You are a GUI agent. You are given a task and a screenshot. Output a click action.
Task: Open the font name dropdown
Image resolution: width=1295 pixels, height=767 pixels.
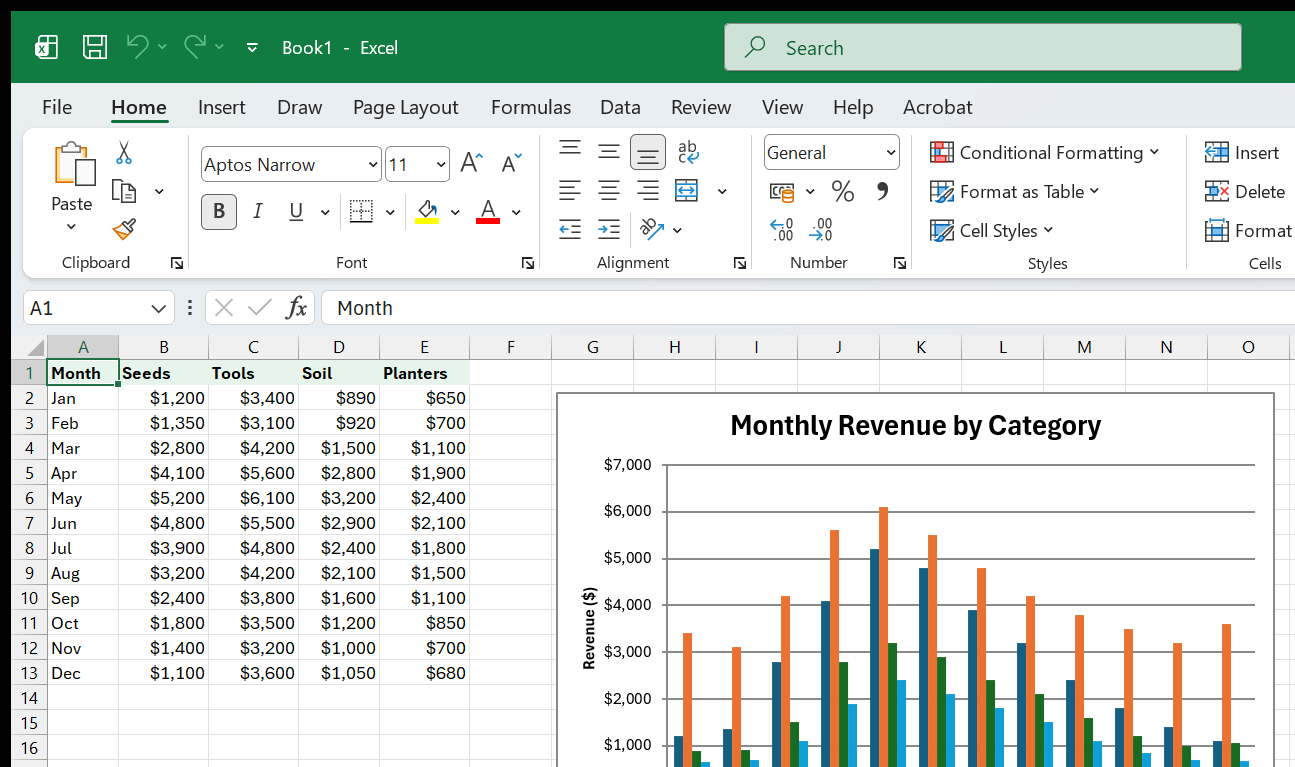click(x=373, y=165)
